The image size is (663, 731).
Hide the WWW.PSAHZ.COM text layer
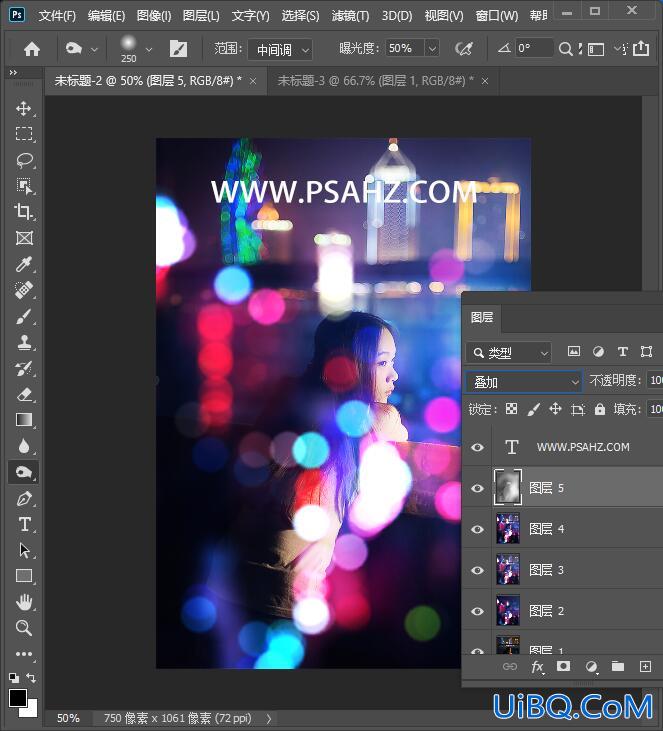point(477,448)
